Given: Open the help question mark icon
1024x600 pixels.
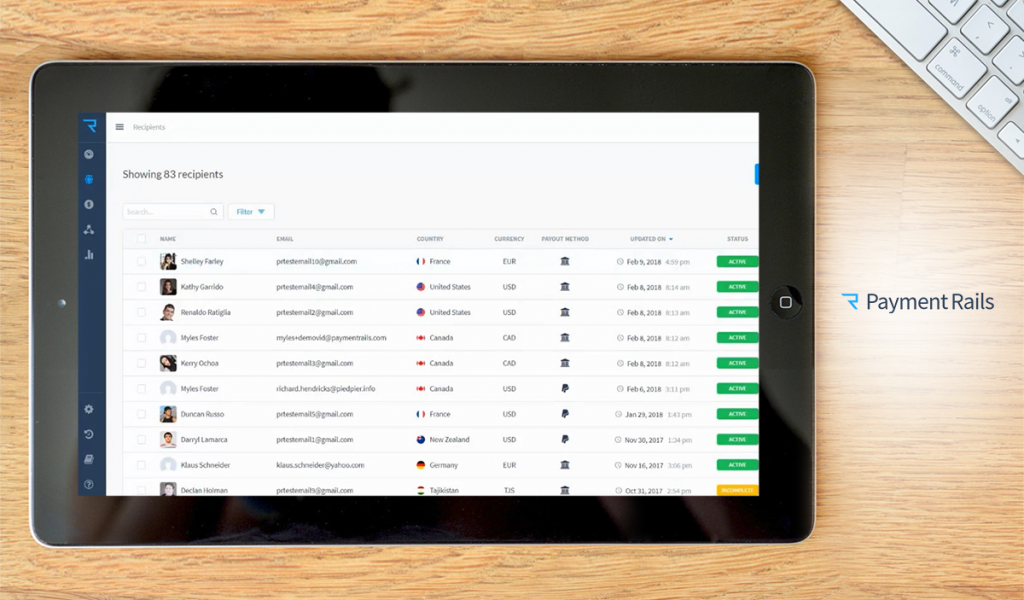Looking at the screenshot, I should [89, 483].
